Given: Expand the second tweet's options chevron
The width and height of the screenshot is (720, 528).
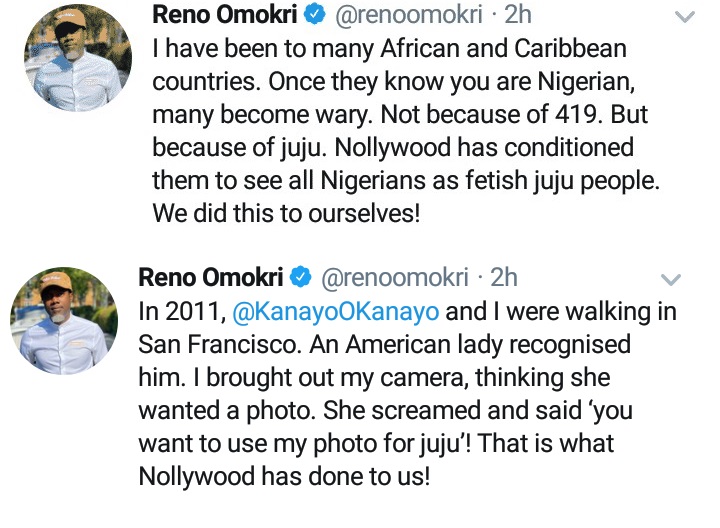Looking at the screenshot, I should tap(671, 279).
